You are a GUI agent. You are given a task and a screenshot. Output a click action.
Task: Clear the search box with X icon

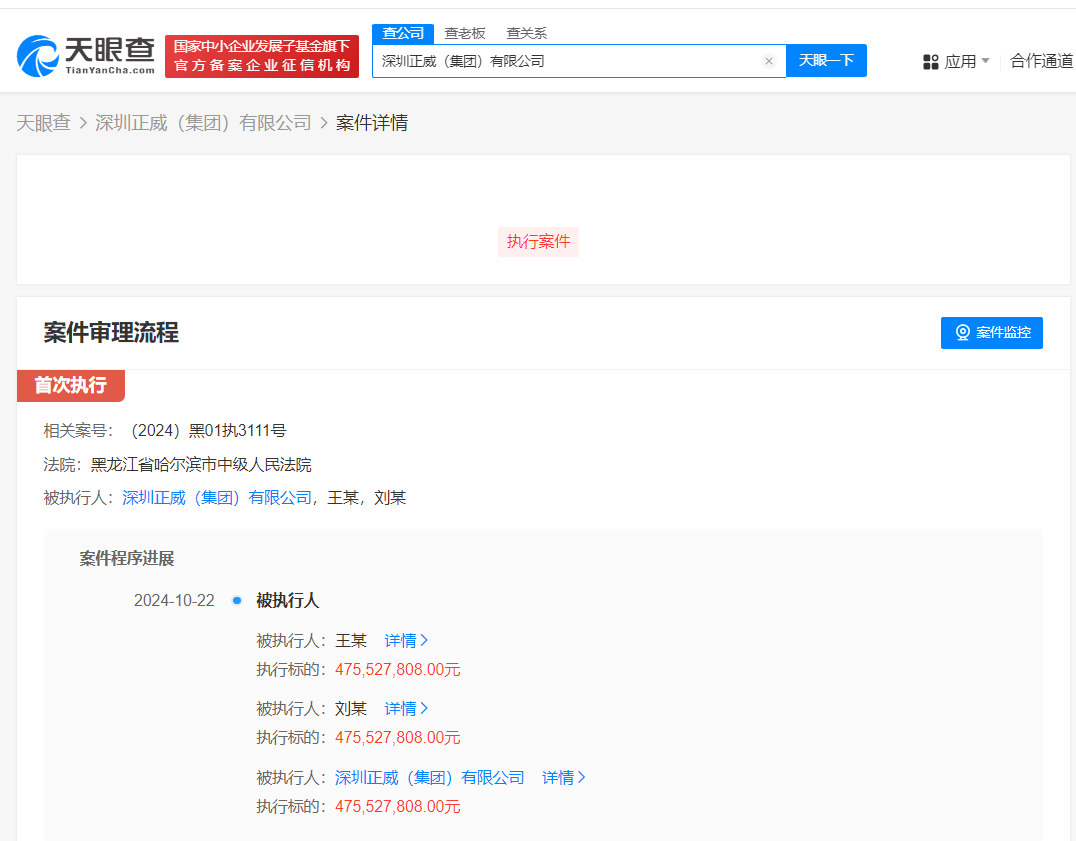coord(769,61)
